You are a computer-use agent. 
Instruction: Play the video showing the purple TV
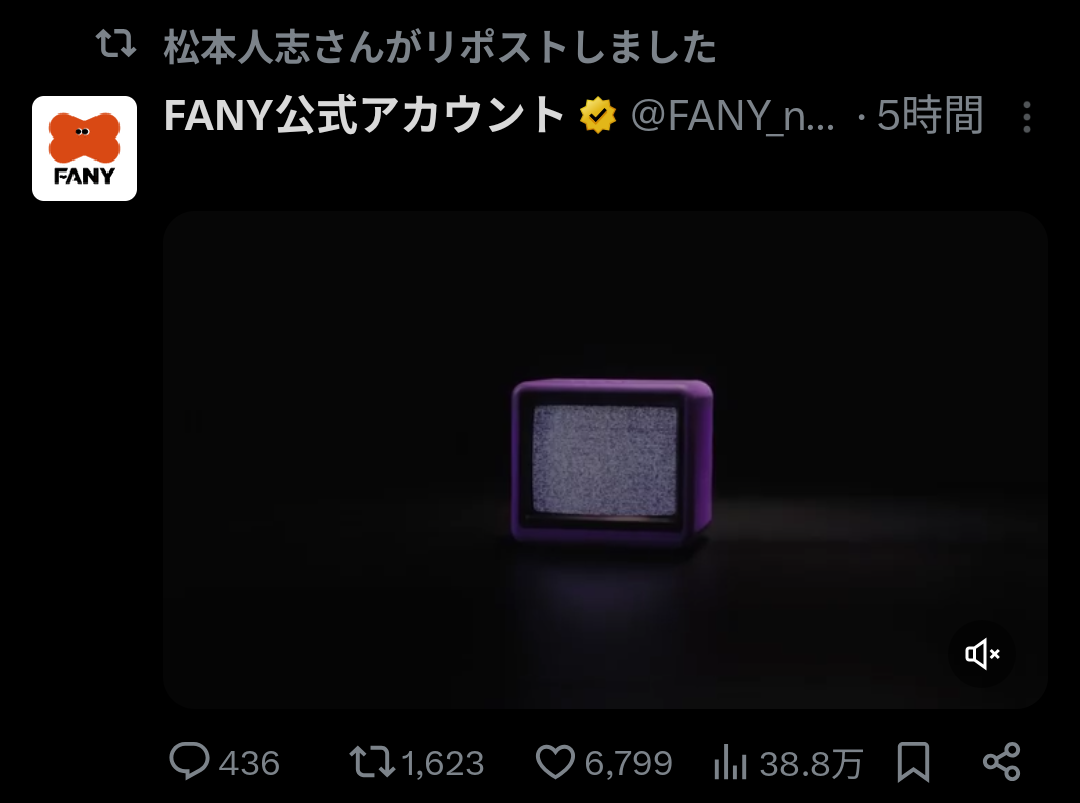tap(605, 460)
